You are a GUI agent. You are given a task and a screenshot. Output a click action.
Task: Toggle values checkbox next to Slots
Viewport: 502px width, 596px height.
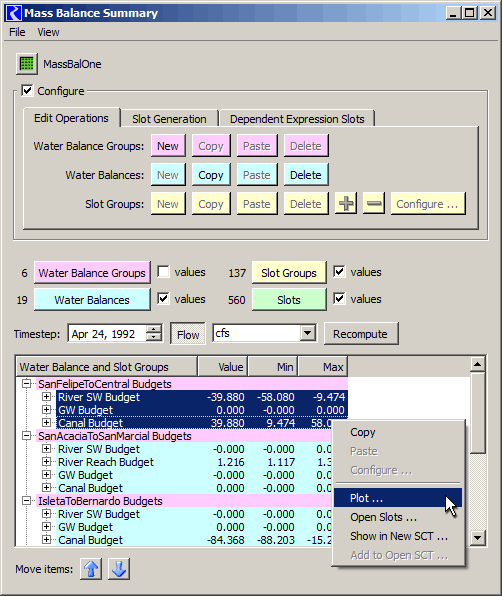tap(339, 299)
